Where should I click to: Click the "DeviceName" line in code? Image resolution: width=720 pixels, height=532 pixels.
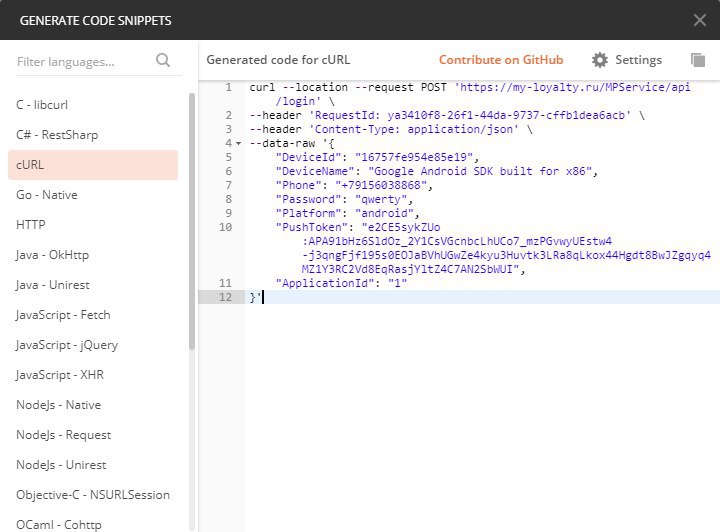point(436,171)
